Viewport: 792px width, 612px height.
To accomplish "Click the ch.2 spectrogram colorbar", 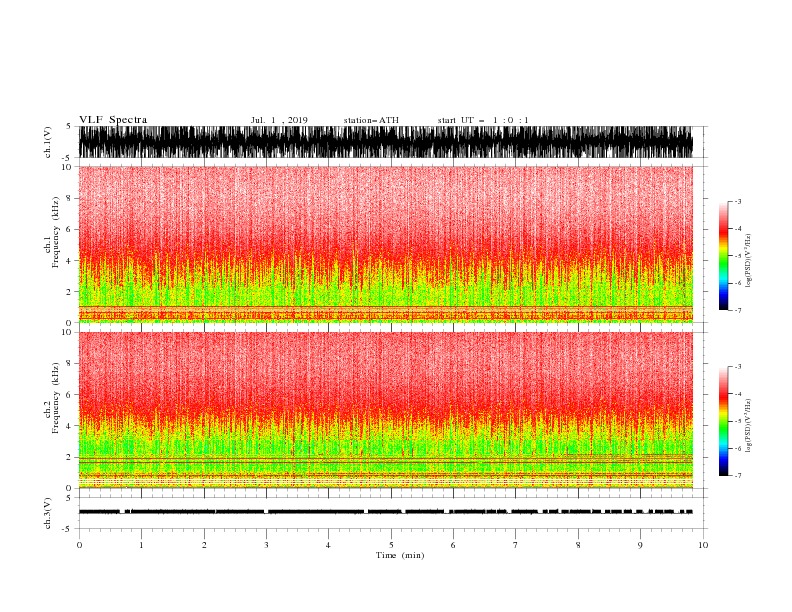I will 723,421.
